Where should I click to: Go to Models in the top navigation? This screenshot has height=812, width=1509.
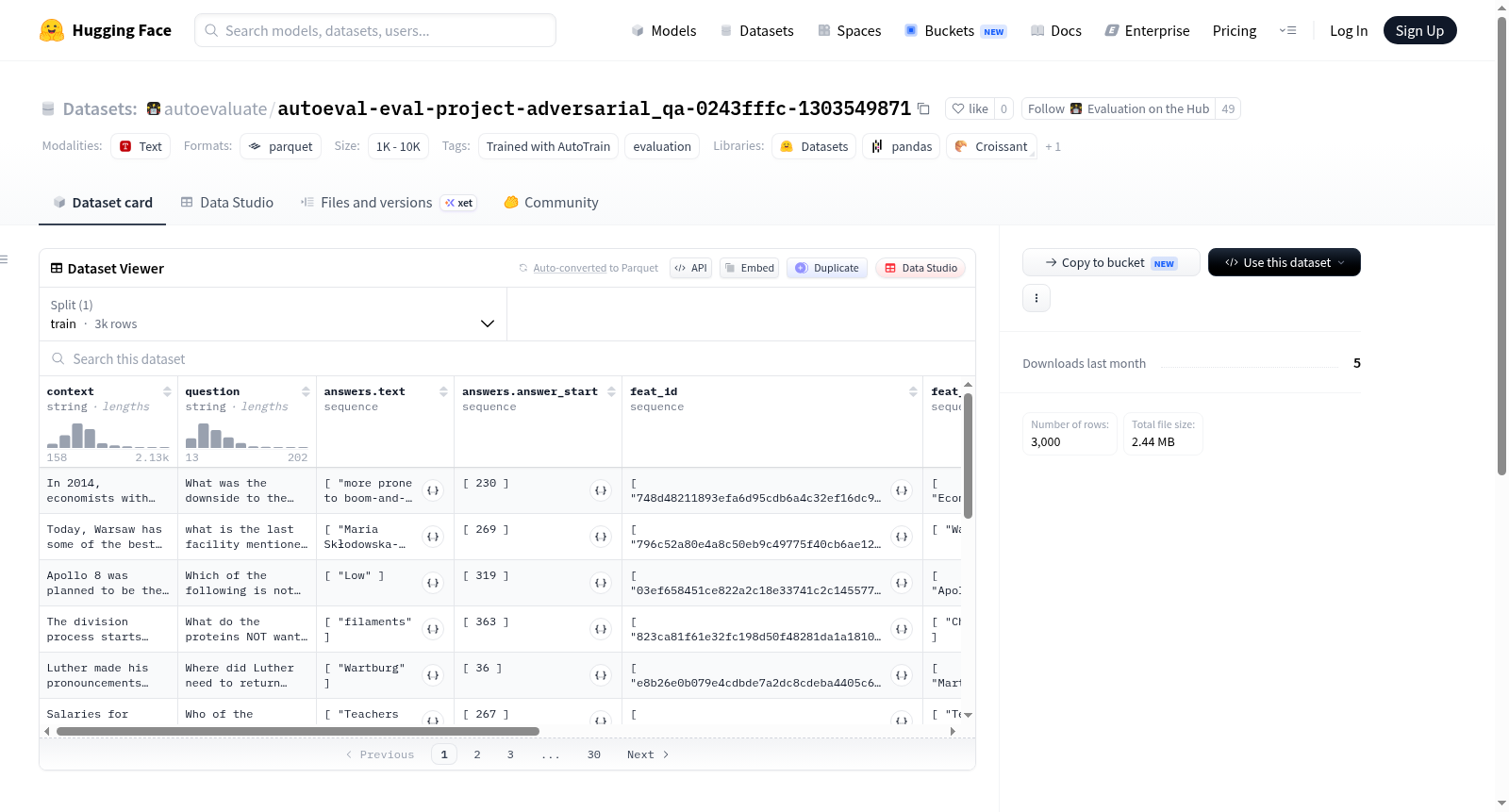664,30
